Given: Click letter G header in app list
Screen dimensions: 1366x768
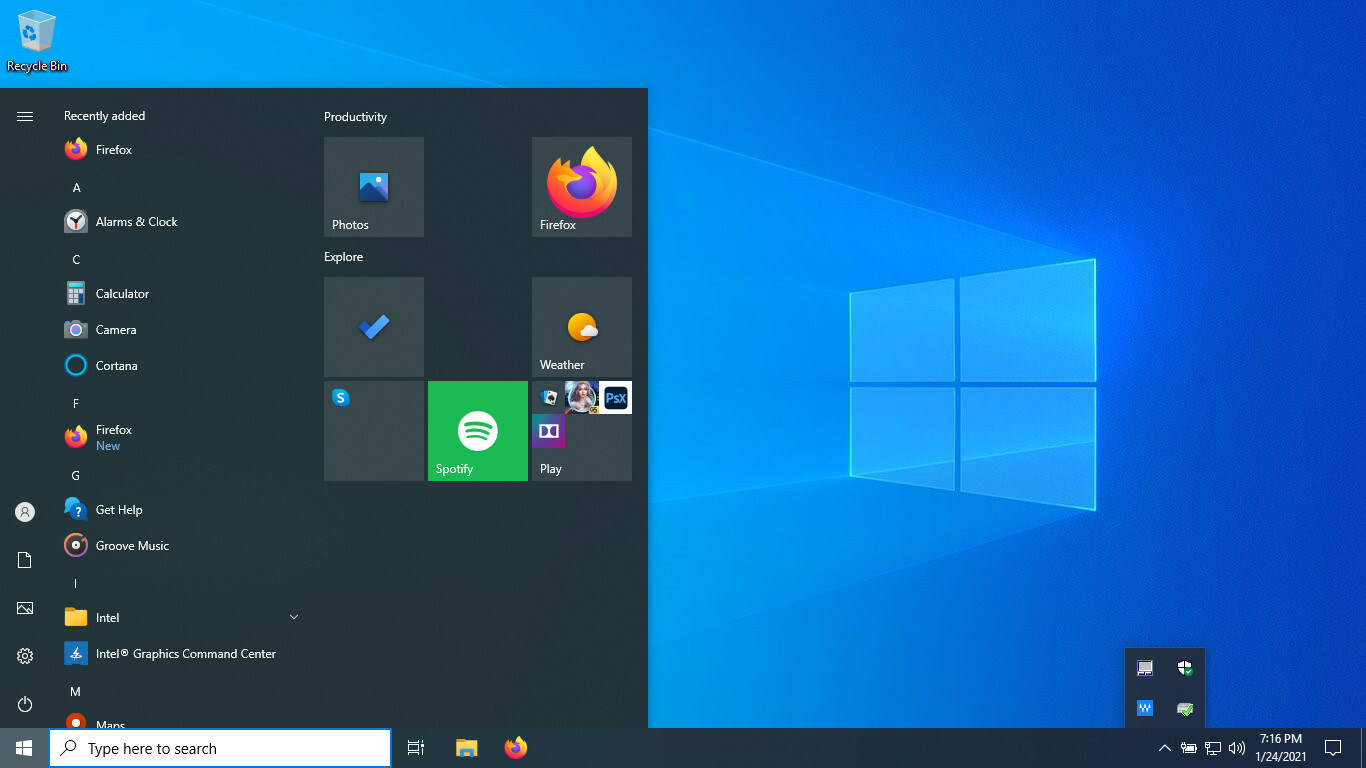Looking at the screenshot, I should [76, 476].
